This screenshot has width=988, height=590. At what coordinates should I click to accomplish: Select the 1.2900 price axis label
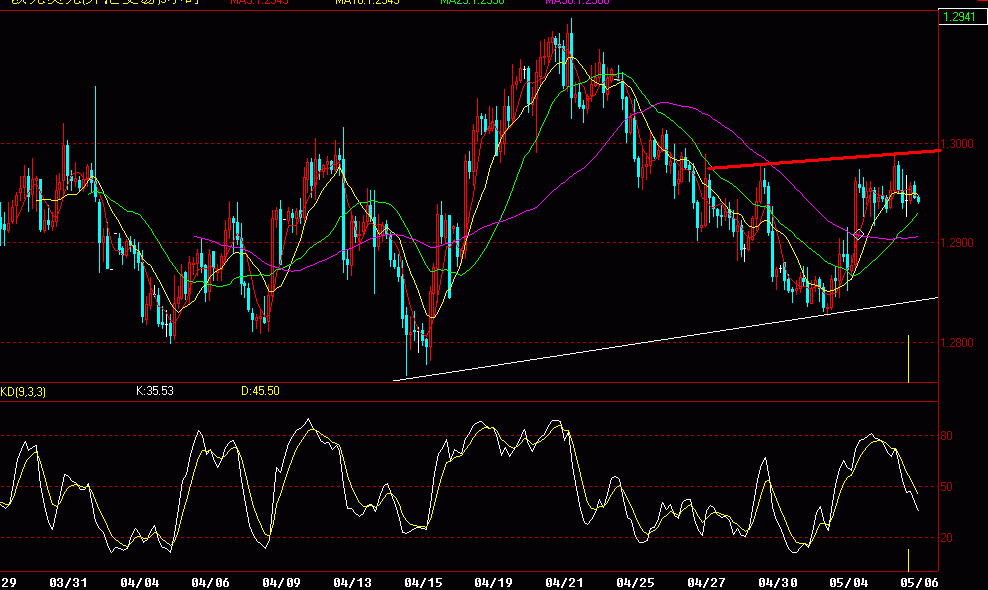pyautogui.click(x=958, y=243)
